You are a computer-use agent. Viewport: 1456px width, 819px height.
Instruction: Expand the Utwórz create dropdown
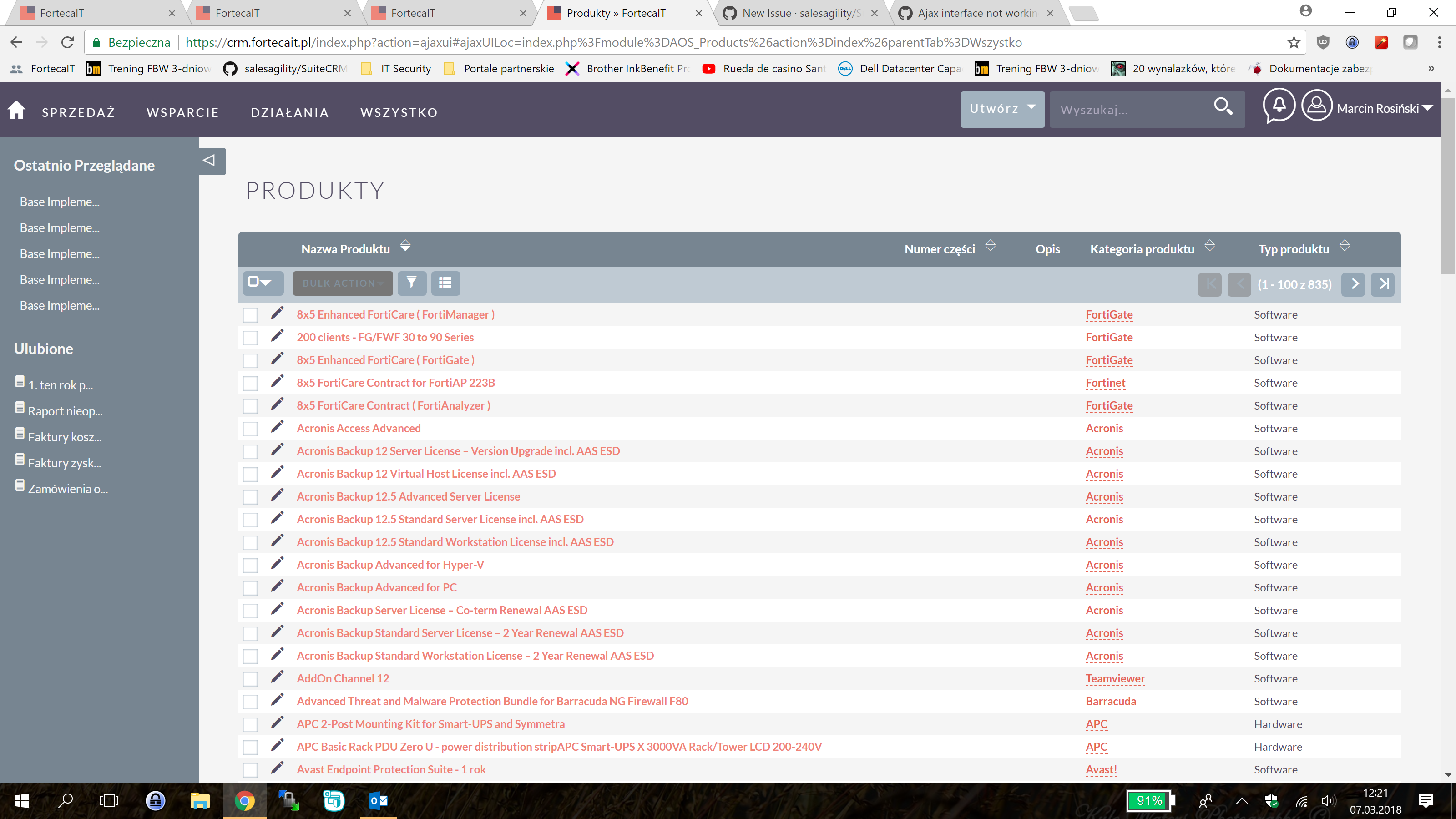click(x=1002, y=109)
